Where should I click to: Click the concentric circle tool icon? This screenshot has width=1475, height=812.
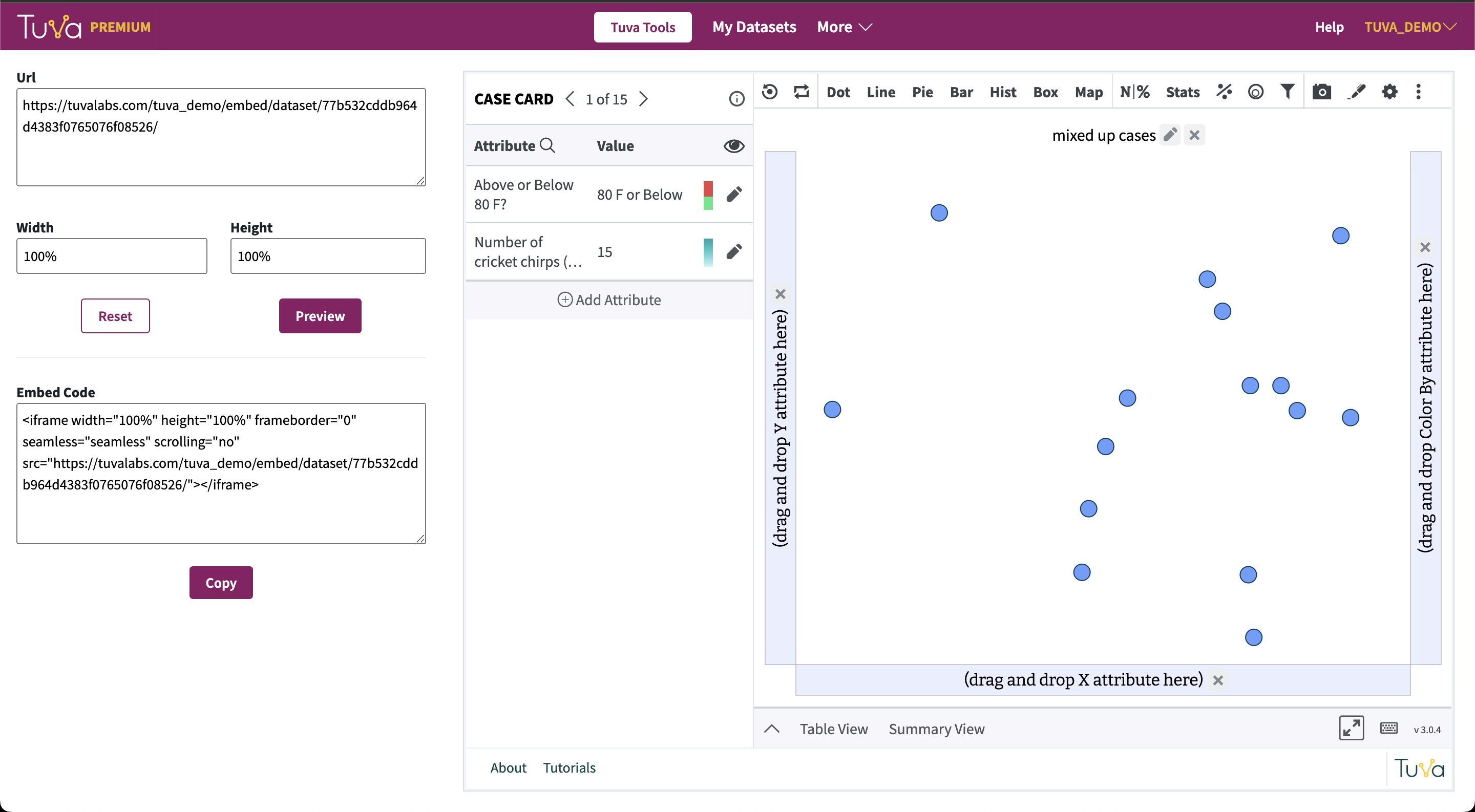tap(1256, 92)
